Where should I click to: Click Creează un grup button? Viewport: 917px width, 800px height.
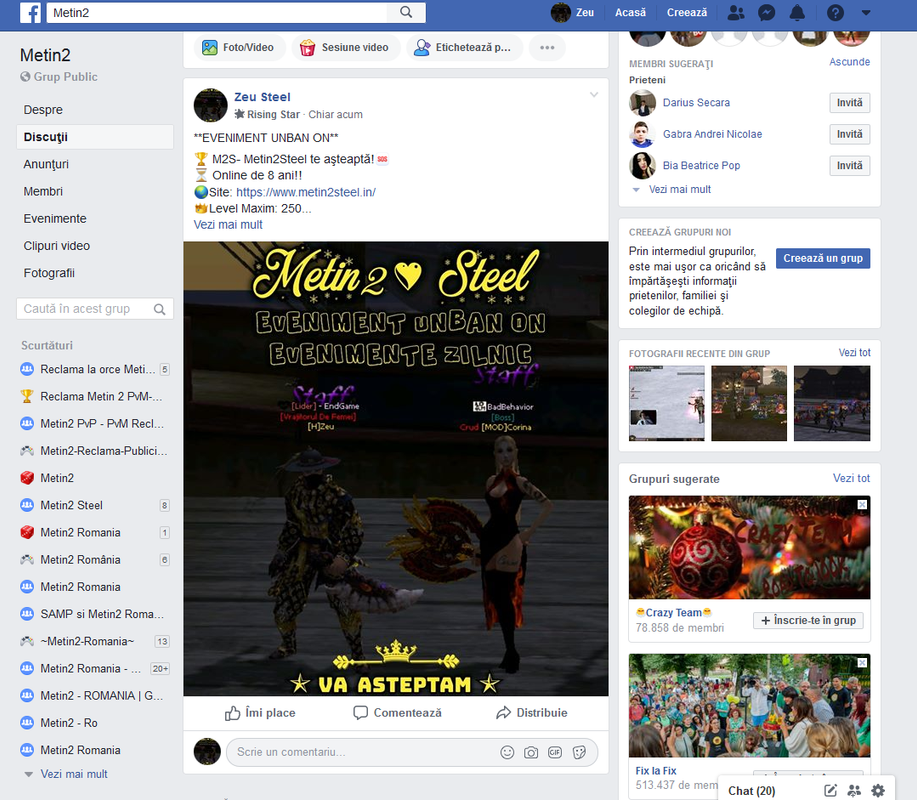click(x=823, y=258)
